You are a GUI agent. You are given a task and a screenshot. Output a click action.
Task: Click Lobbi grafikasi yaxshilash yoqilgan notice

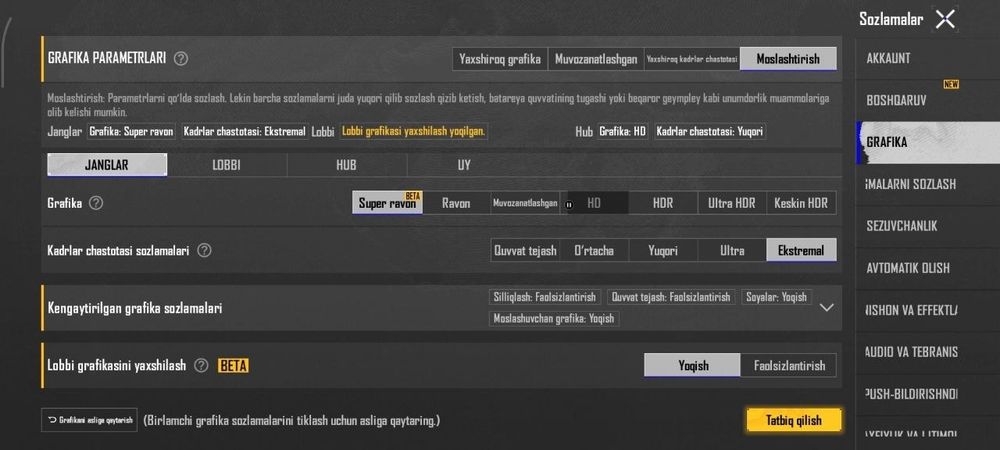413,132
